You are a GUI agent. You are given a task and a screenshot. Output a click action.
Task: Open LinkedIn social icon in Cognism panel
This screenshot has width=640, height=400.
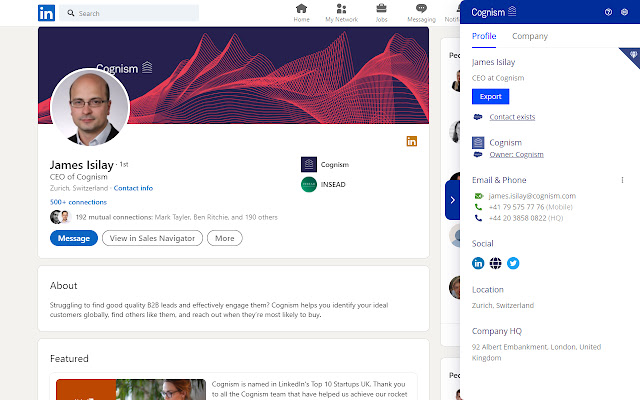point(478,263)
